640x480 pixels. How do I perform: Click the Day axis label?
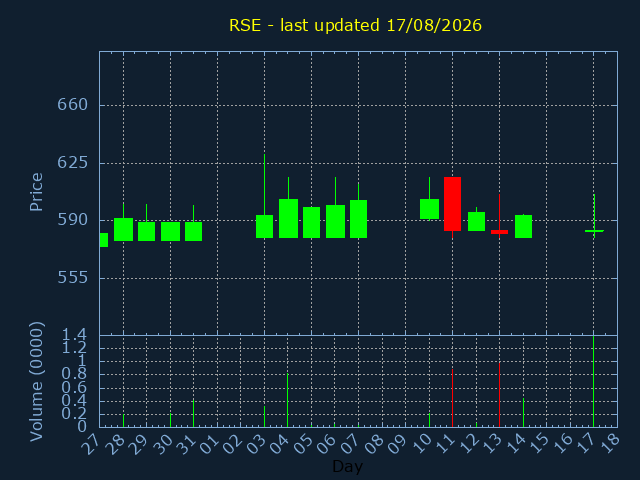point(347,466)
